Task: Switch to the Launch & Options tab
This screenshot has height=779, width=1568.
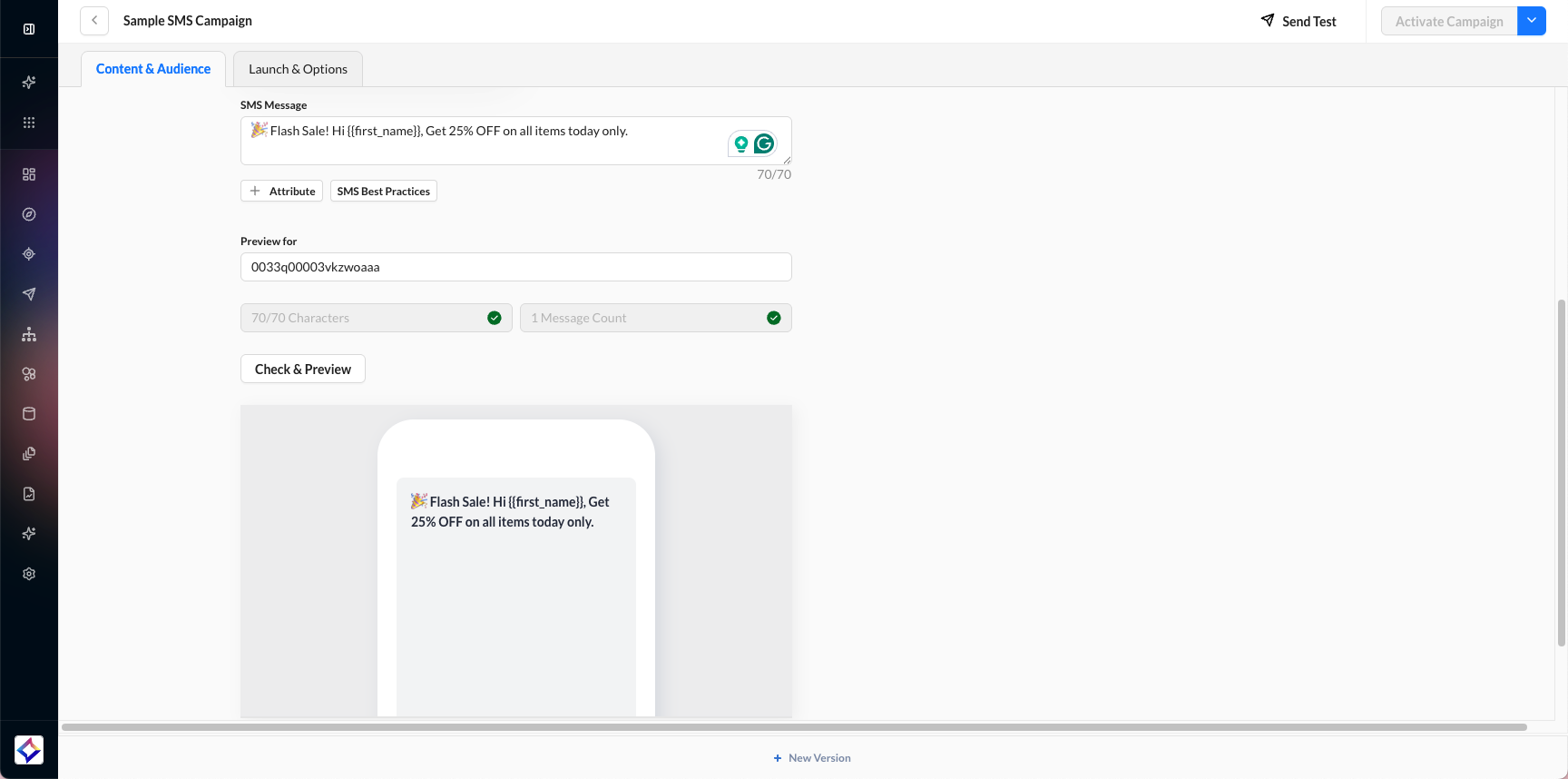Action: click(298, 69)
